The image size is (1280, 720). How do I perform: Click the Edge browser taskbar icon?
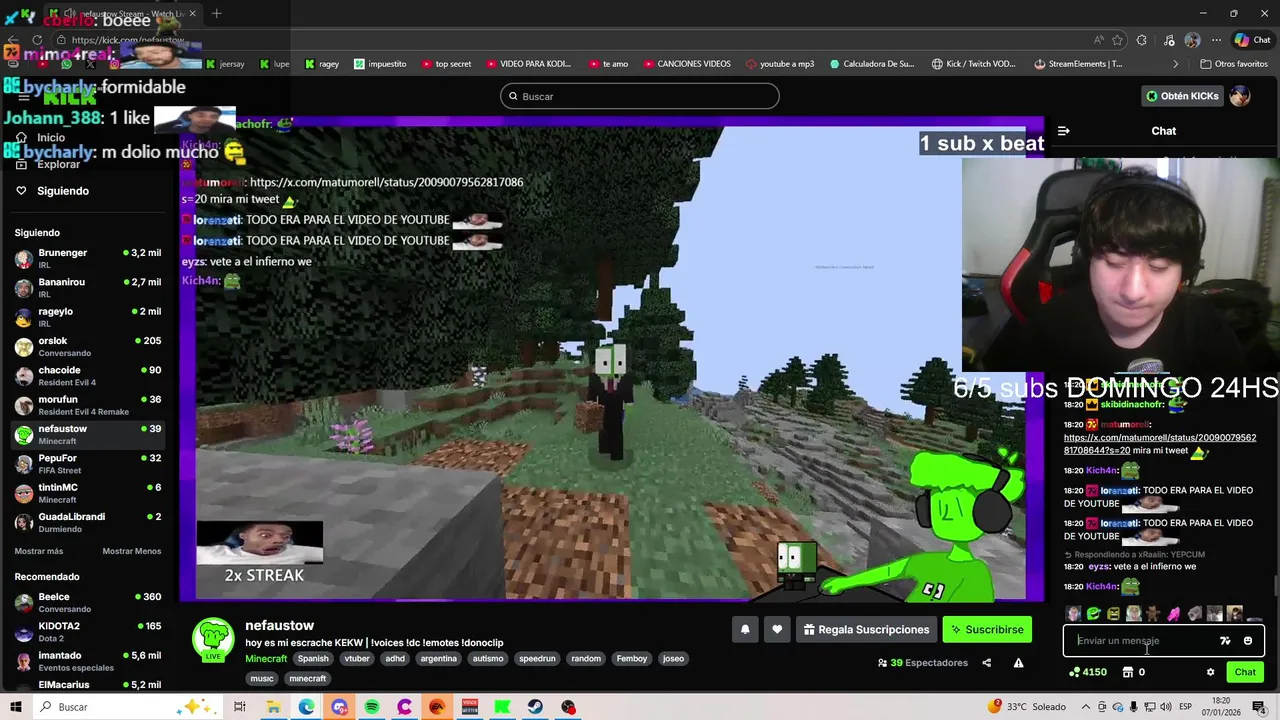click(x=306, y=707)
